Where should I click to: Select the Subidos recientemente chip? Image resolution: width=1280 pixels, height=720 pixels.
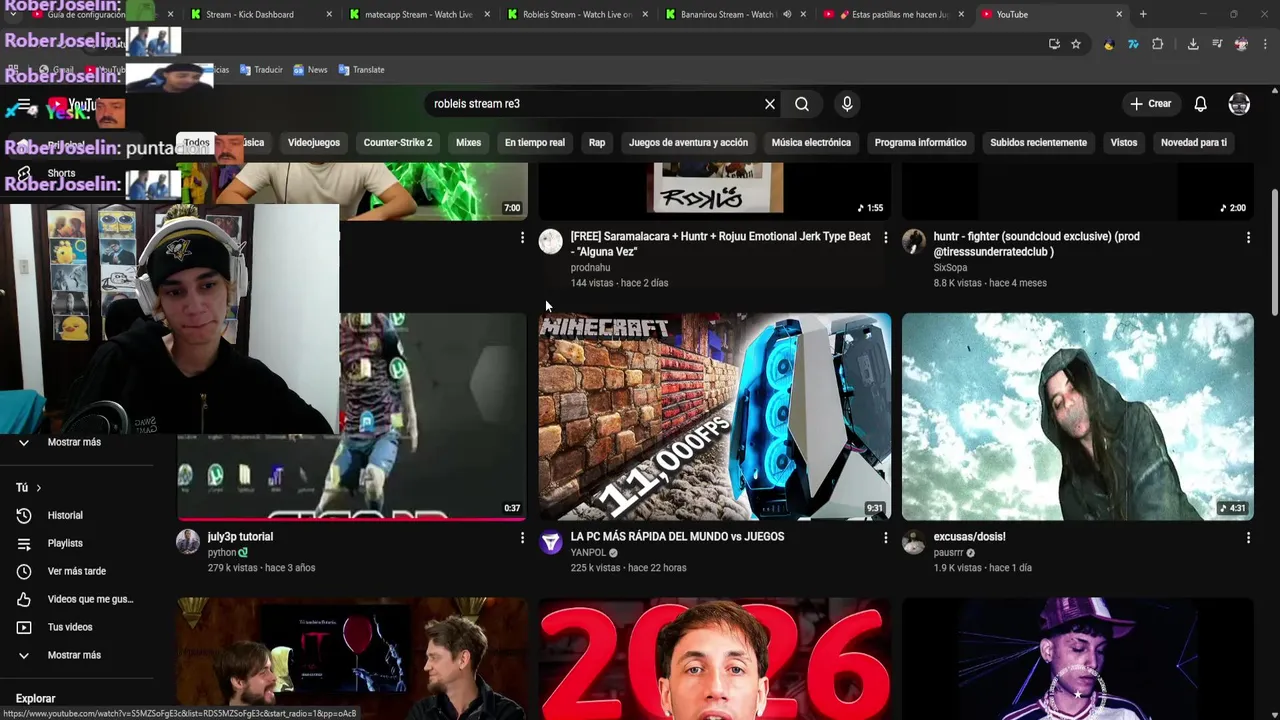coord(1038,142)
